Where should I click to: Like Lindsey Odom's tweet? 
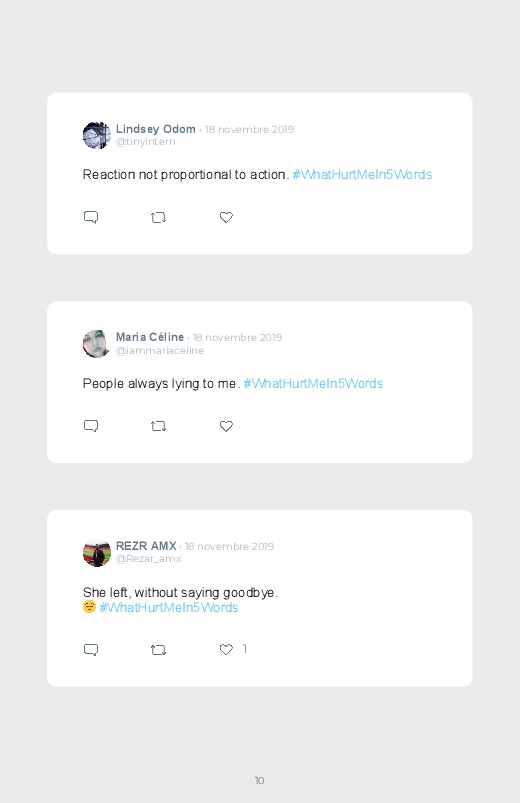[x=226, y=217]
